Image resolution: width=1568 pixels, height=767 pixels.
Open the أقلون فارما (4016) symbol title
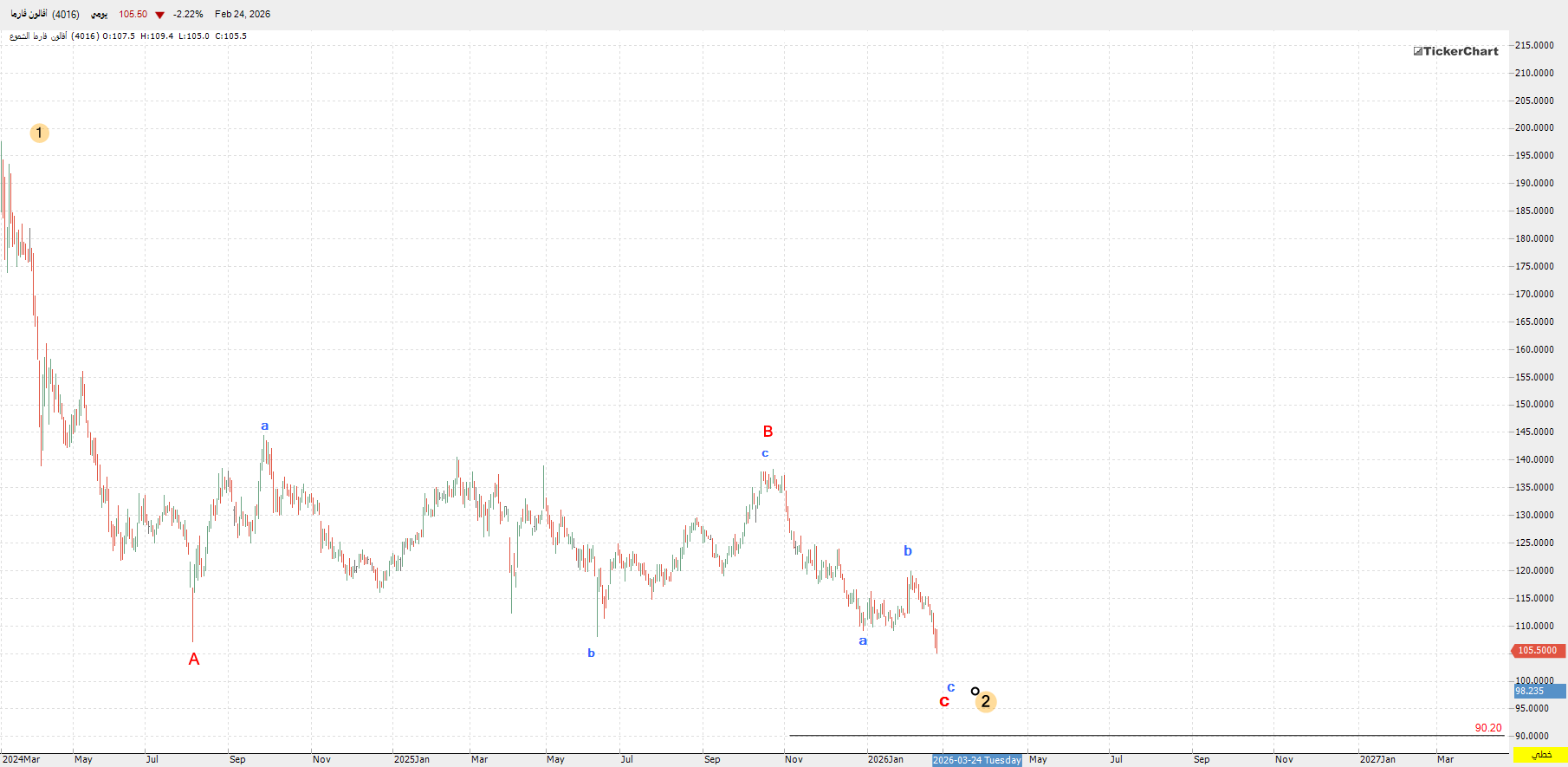[x=45, y=14]
